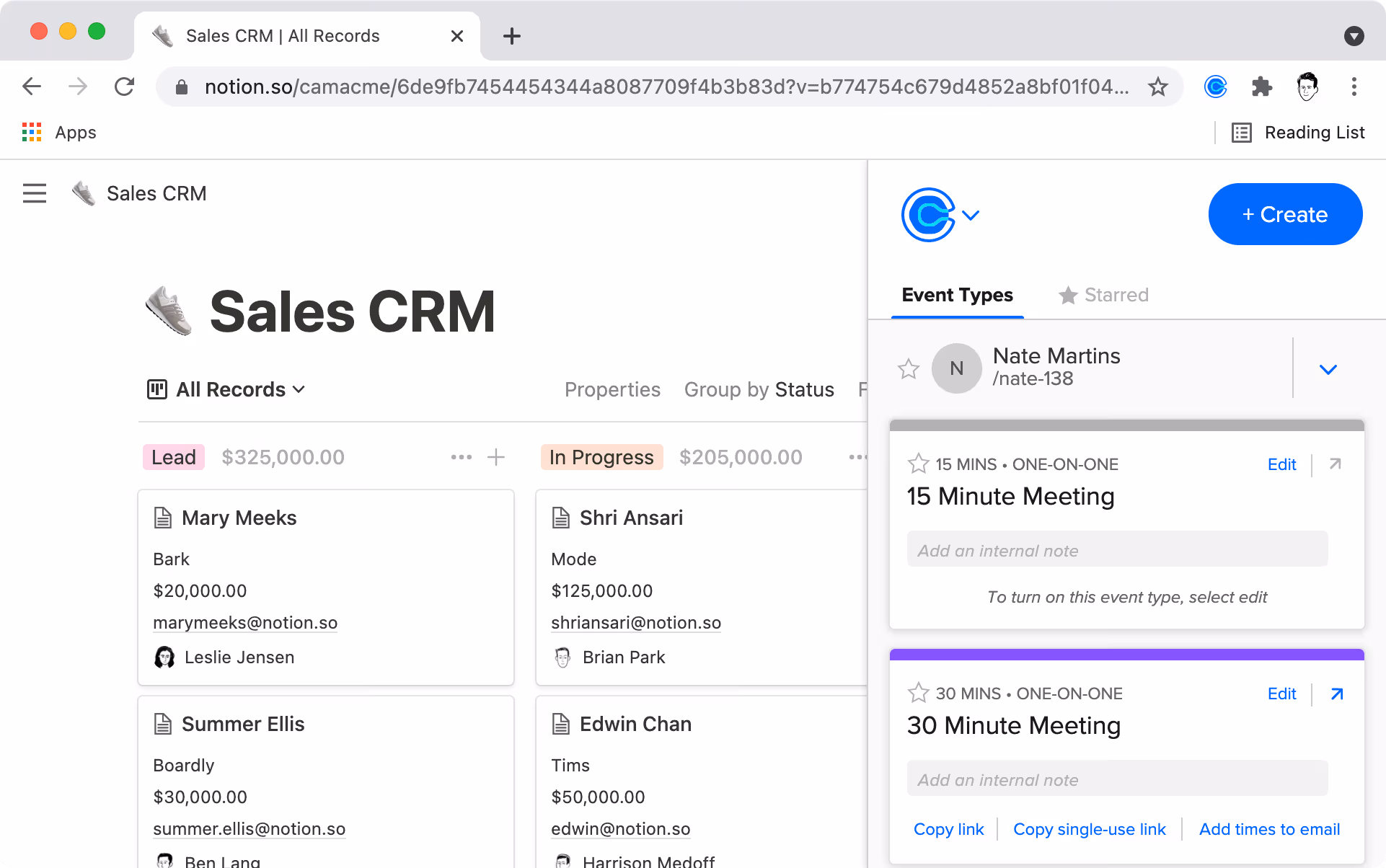This screenshot has width=1386, height=868.
Task: Select the Event Types tab
Action: click(957, 295)
